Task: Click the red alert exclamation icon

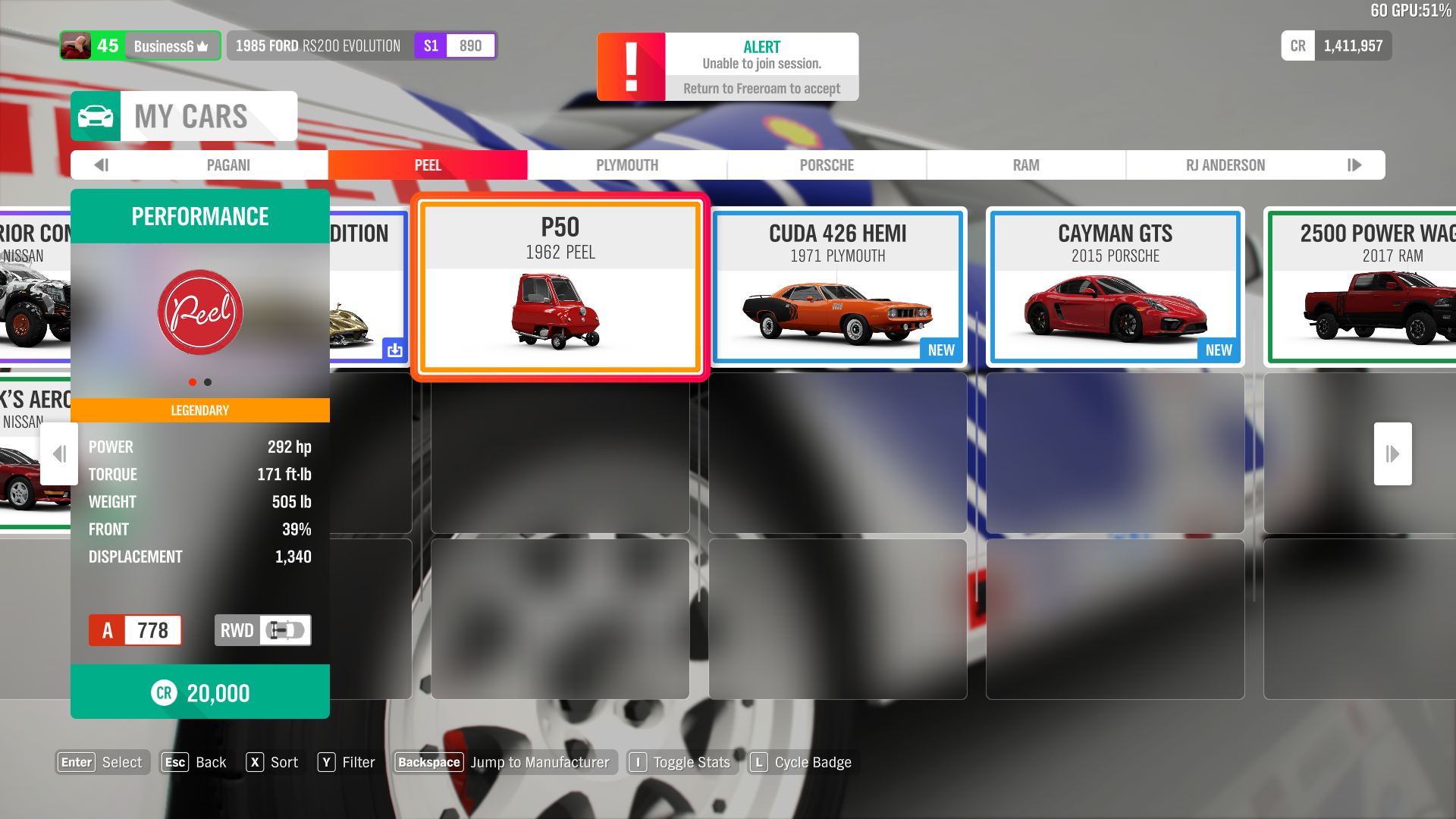Action: click(631, 67)
